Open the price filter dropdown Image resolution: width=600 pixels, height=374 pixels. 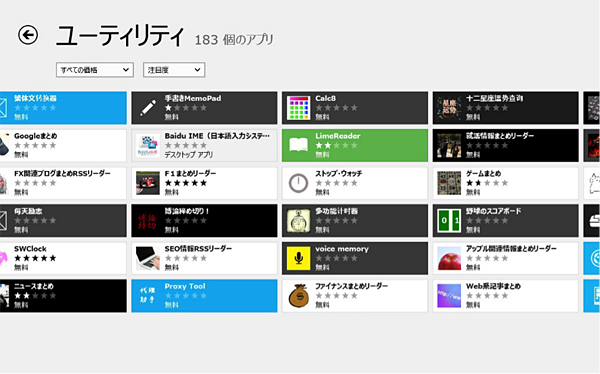coord(95,70)
